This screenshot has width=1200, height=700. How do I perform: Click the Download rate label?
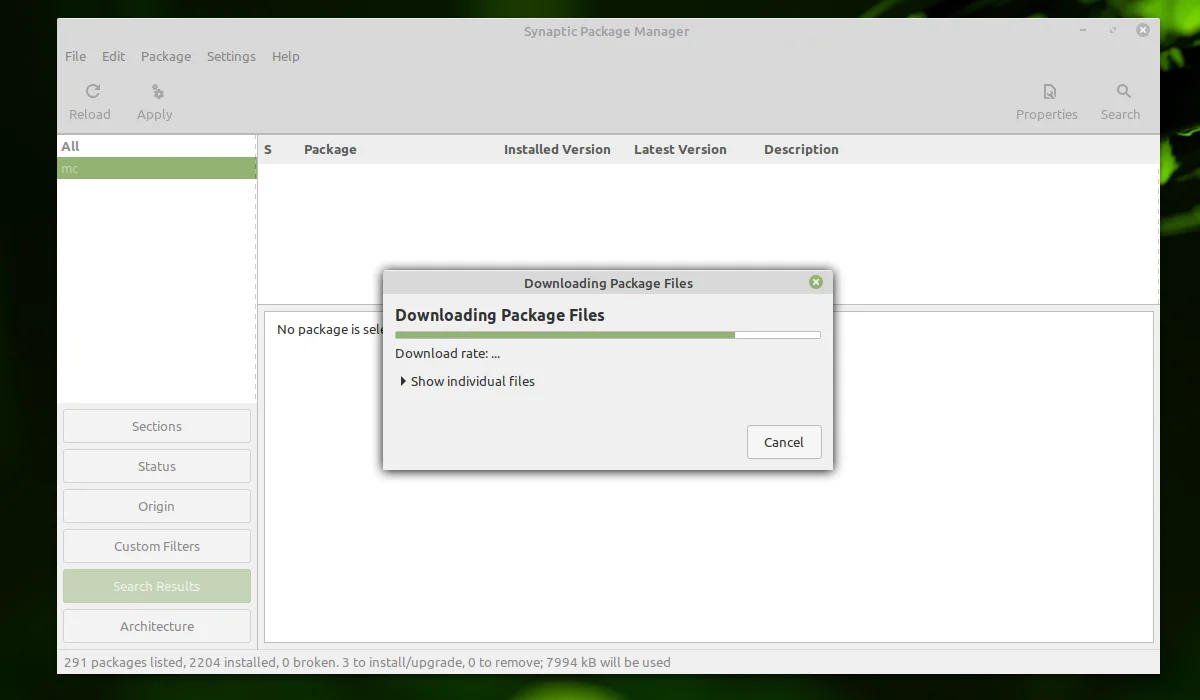click(x=447, y=353)
